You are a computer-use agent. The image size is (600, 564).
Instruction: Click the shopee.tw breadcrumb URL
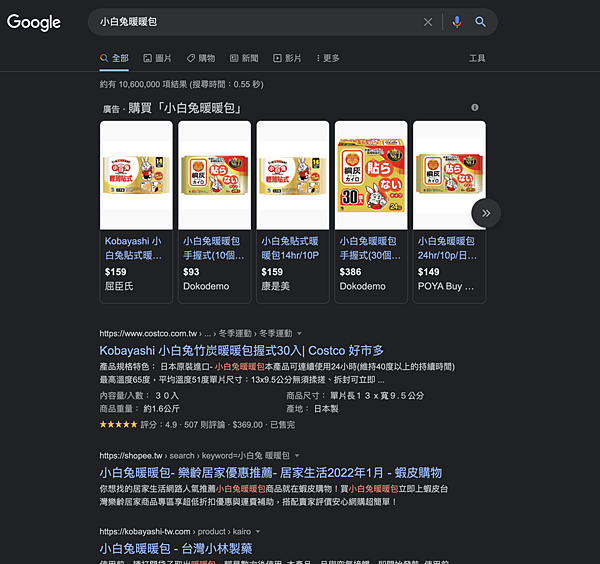pyautogui.click(x=194, y=456)
